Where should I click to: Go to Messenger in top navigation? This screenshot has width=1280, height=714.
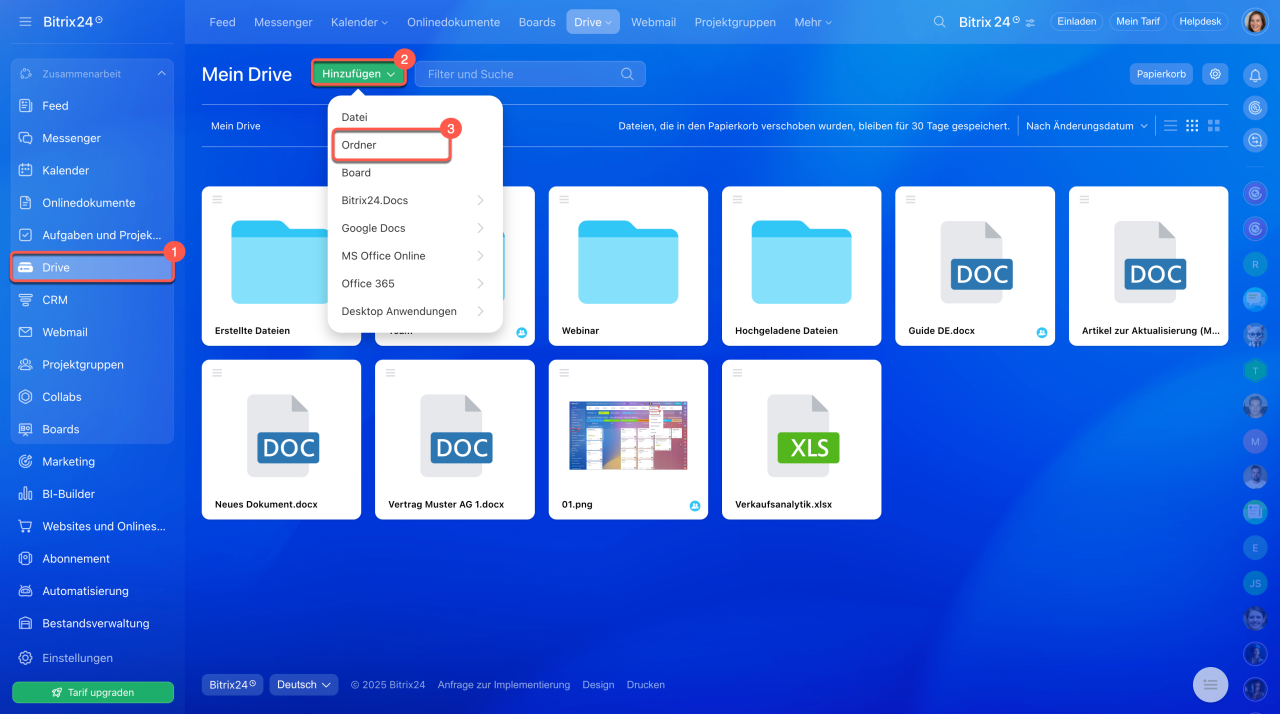[x=283, y=22]
